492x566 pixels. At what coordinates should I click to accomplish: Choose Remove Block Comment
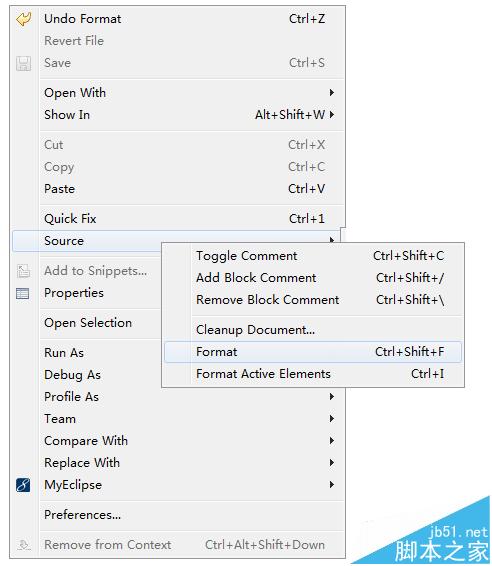pos(313,300)
